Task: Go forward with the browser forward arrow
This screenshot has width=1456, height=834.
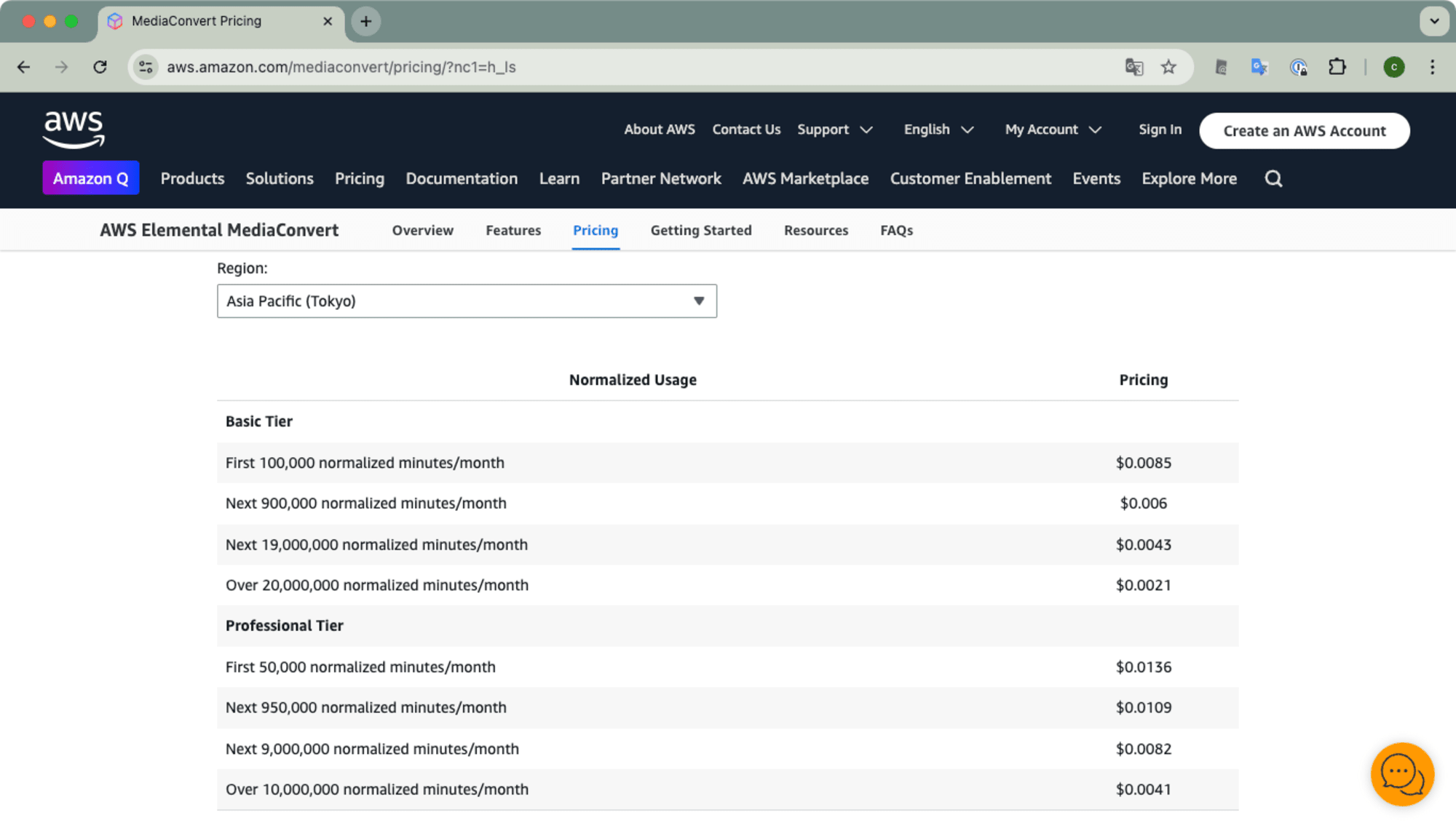Action: (x=61, y=67)
